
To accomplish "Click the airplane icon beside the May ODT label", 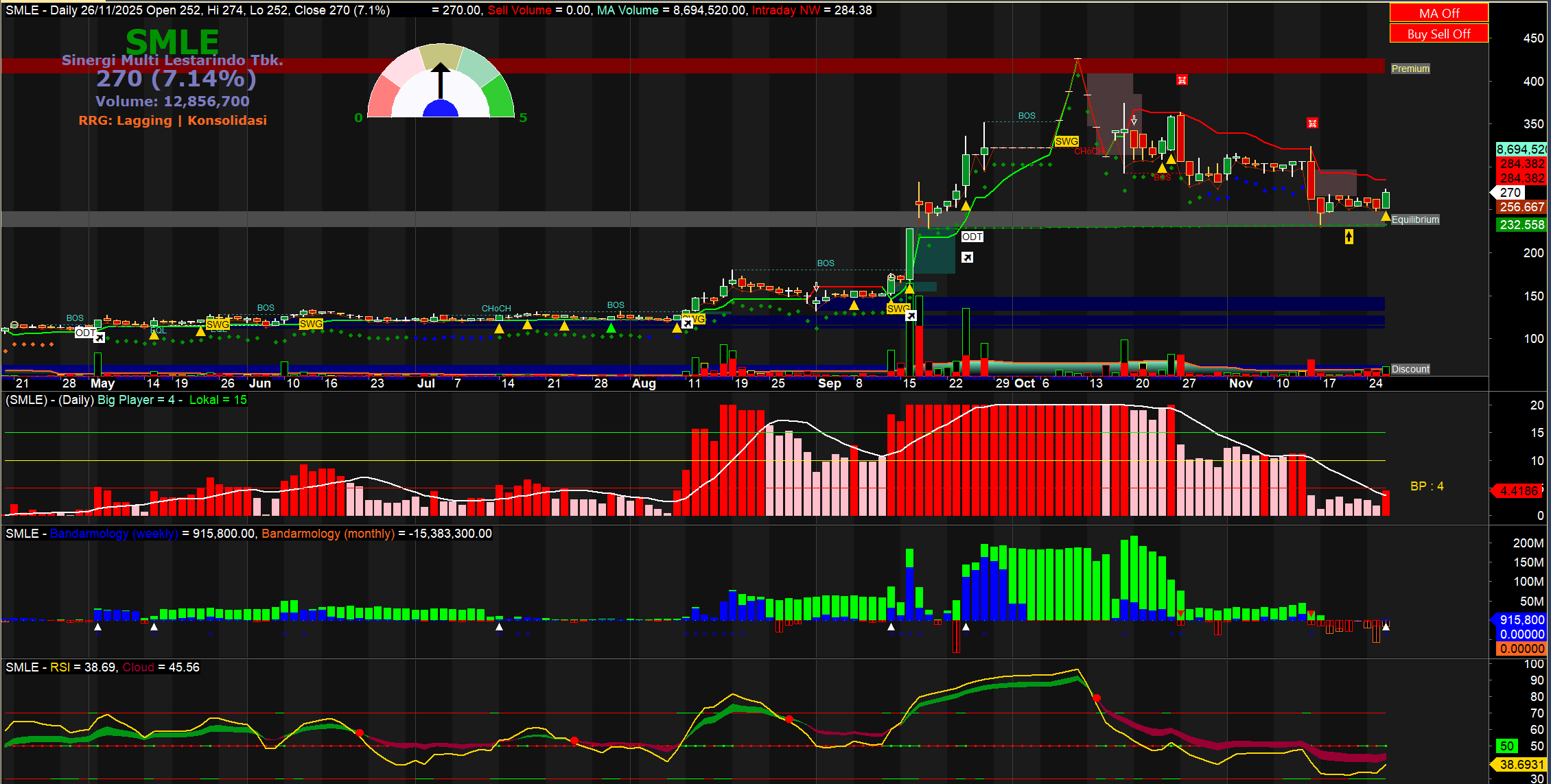I will click(100, 338).
